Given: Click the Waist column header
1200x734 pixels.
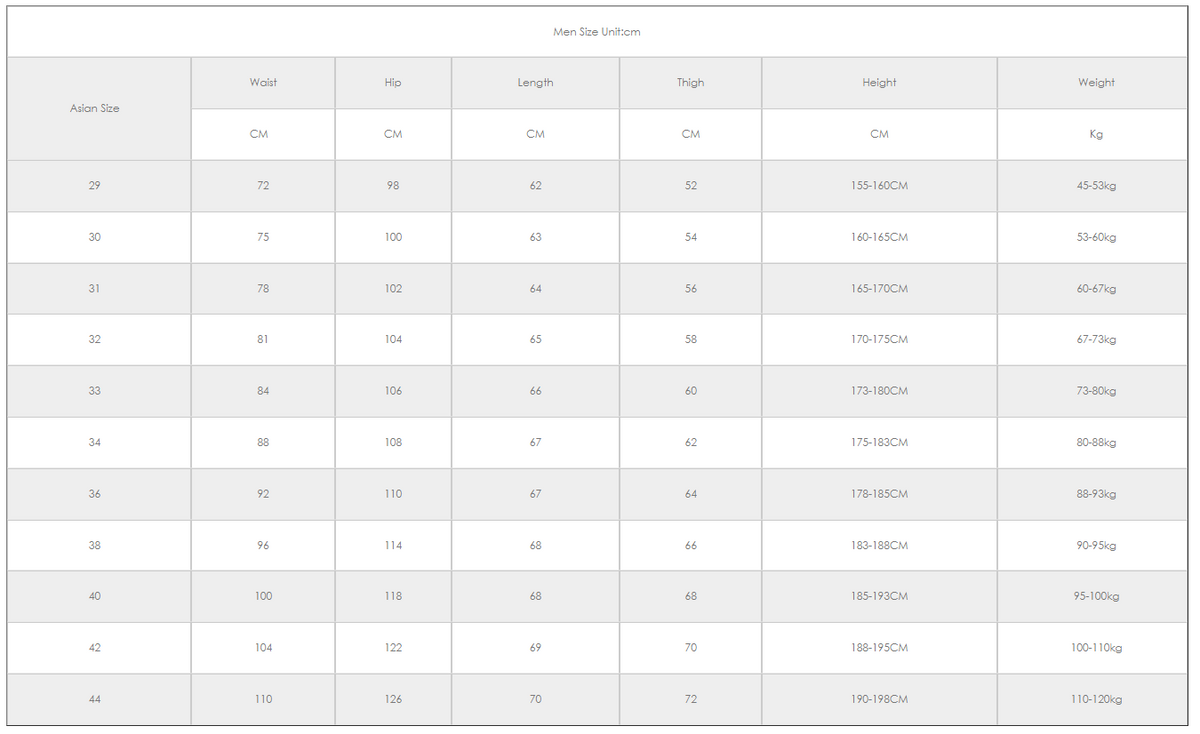Looking at the screenshot, I should tap(263, 83).
